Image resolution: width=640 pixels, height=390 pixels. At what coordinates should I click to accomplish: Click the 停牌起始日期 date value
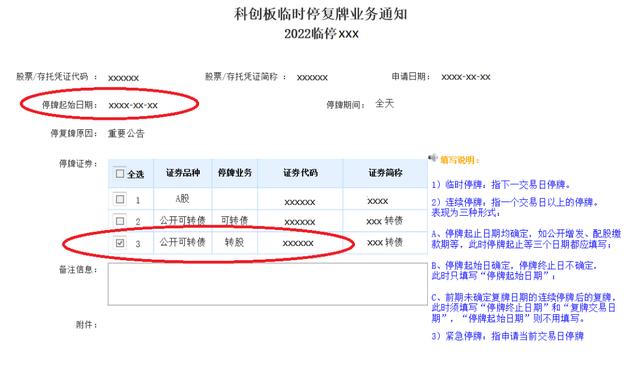click(133, 105)
